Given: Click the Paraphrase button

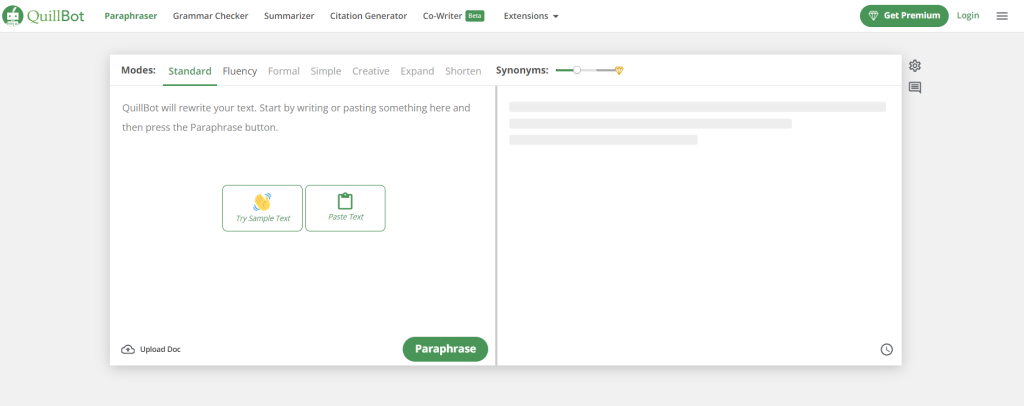Looking at the screenshot, I should [445, 349].
